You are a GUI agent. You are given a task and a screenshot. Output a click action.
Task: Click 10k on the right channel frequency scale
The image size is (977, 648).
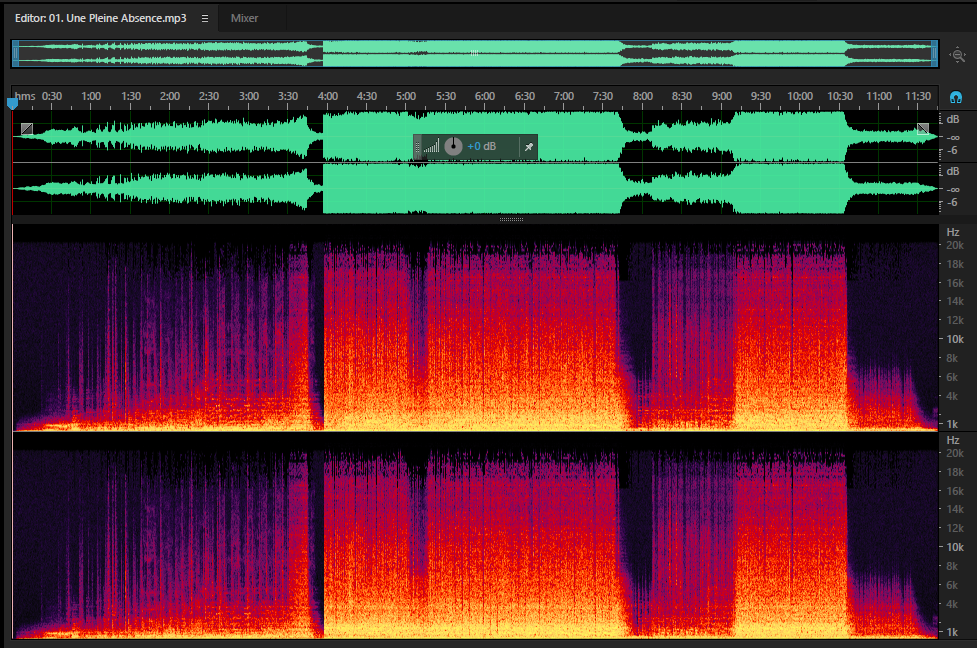955,548
